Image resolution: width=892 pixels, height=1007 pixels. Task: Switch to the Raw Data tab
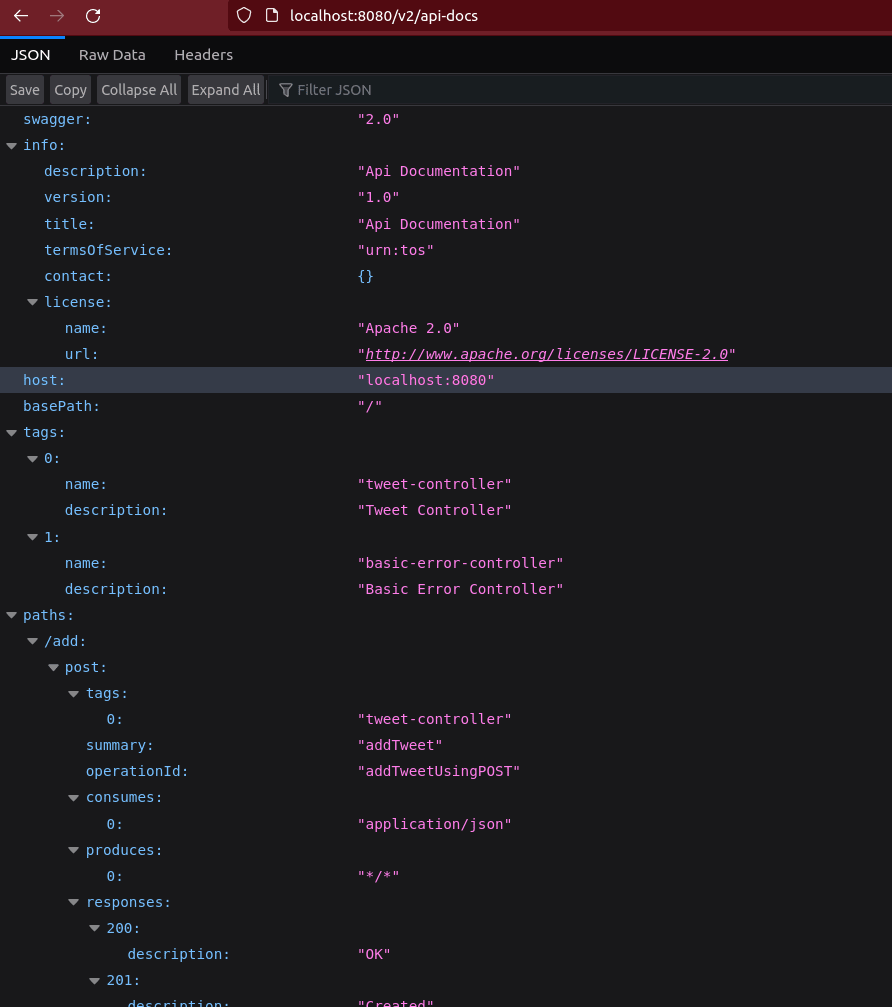click(112, 55)
